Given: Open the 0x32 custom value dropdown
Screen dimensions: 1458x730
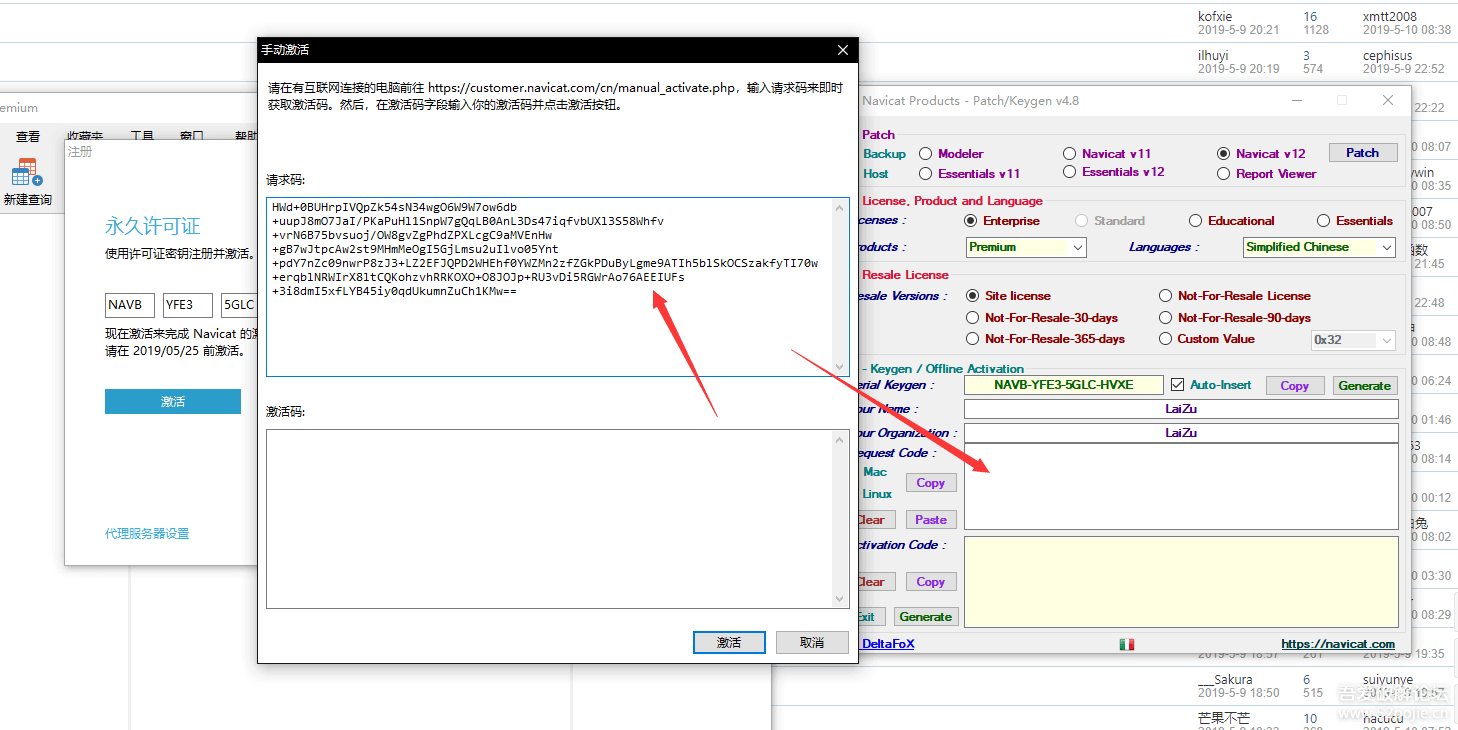Looking at the screenshot, I should point(1353,340).
